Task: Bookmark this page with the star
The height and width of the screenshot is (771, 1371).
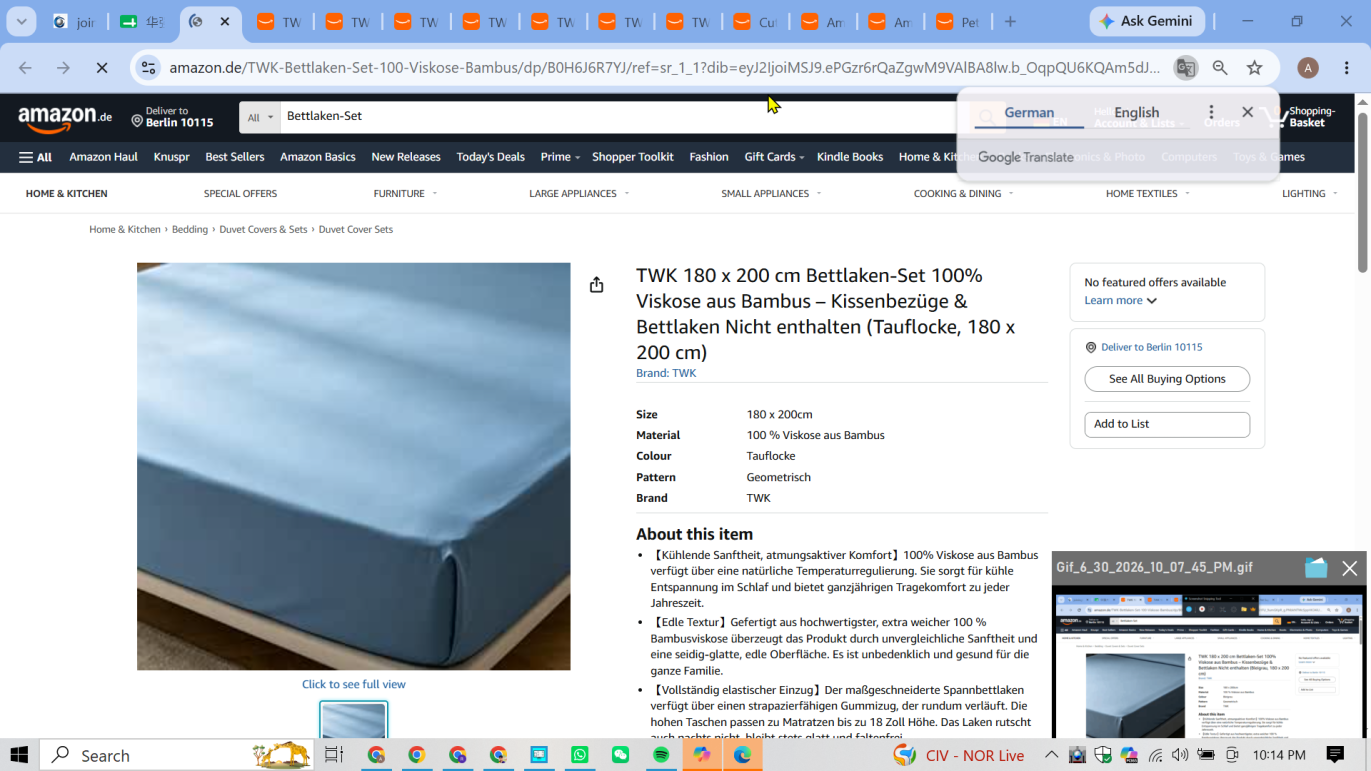Action: coord(1255,68)
